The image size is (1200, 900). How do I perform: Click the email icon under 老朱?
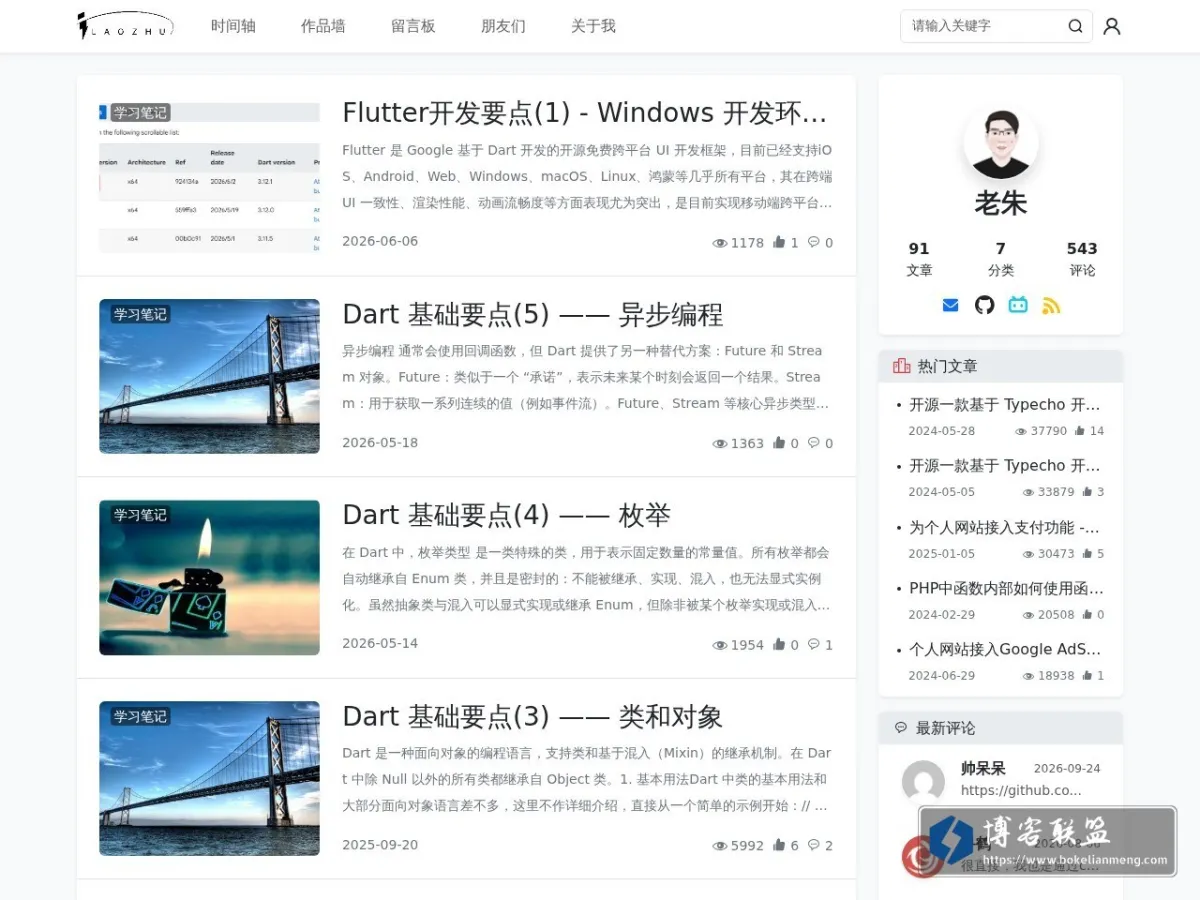pos(950,305)
